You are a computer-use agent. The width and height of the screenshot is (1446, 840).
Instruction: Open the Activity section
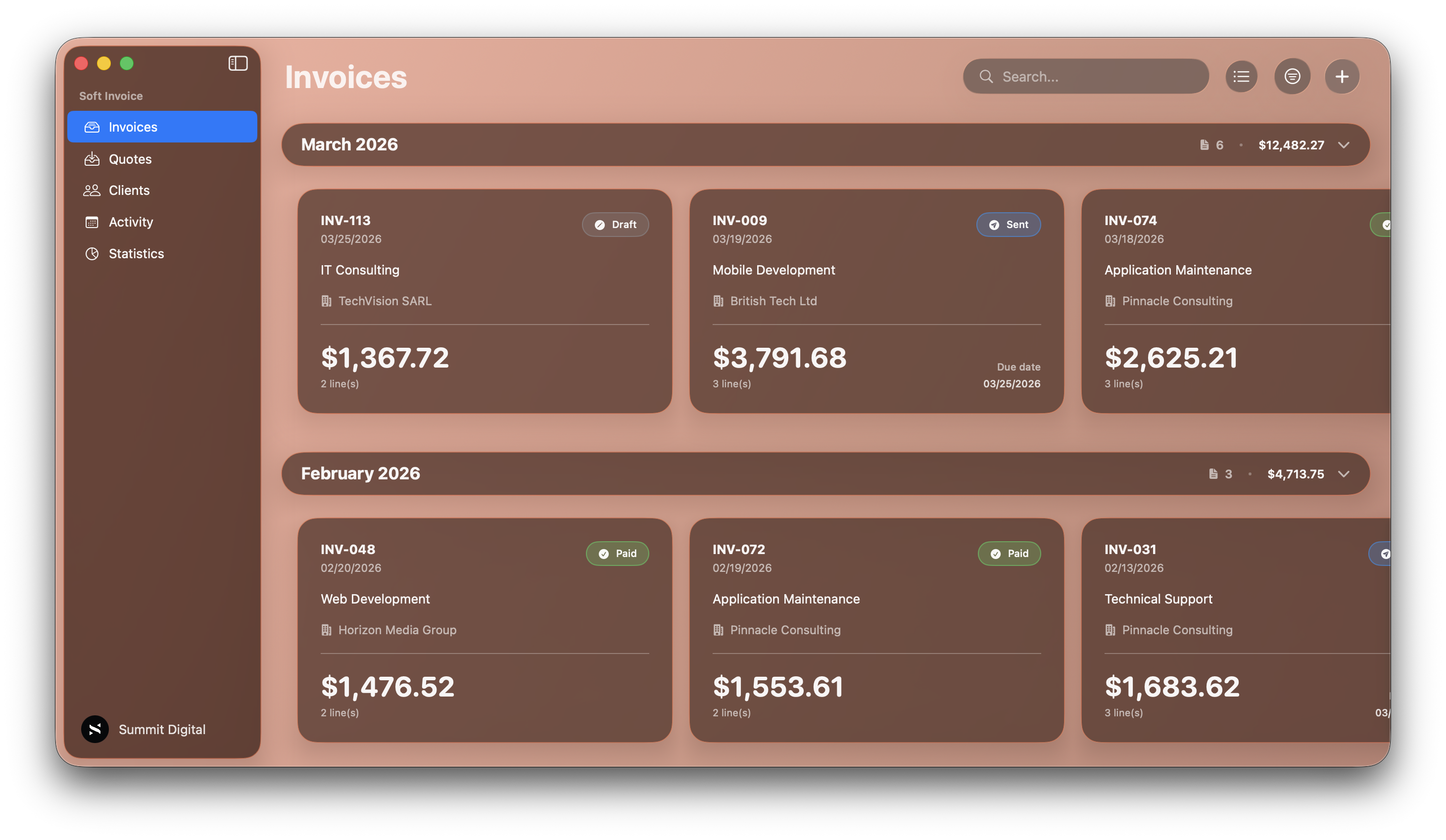(x=162, y=222)
